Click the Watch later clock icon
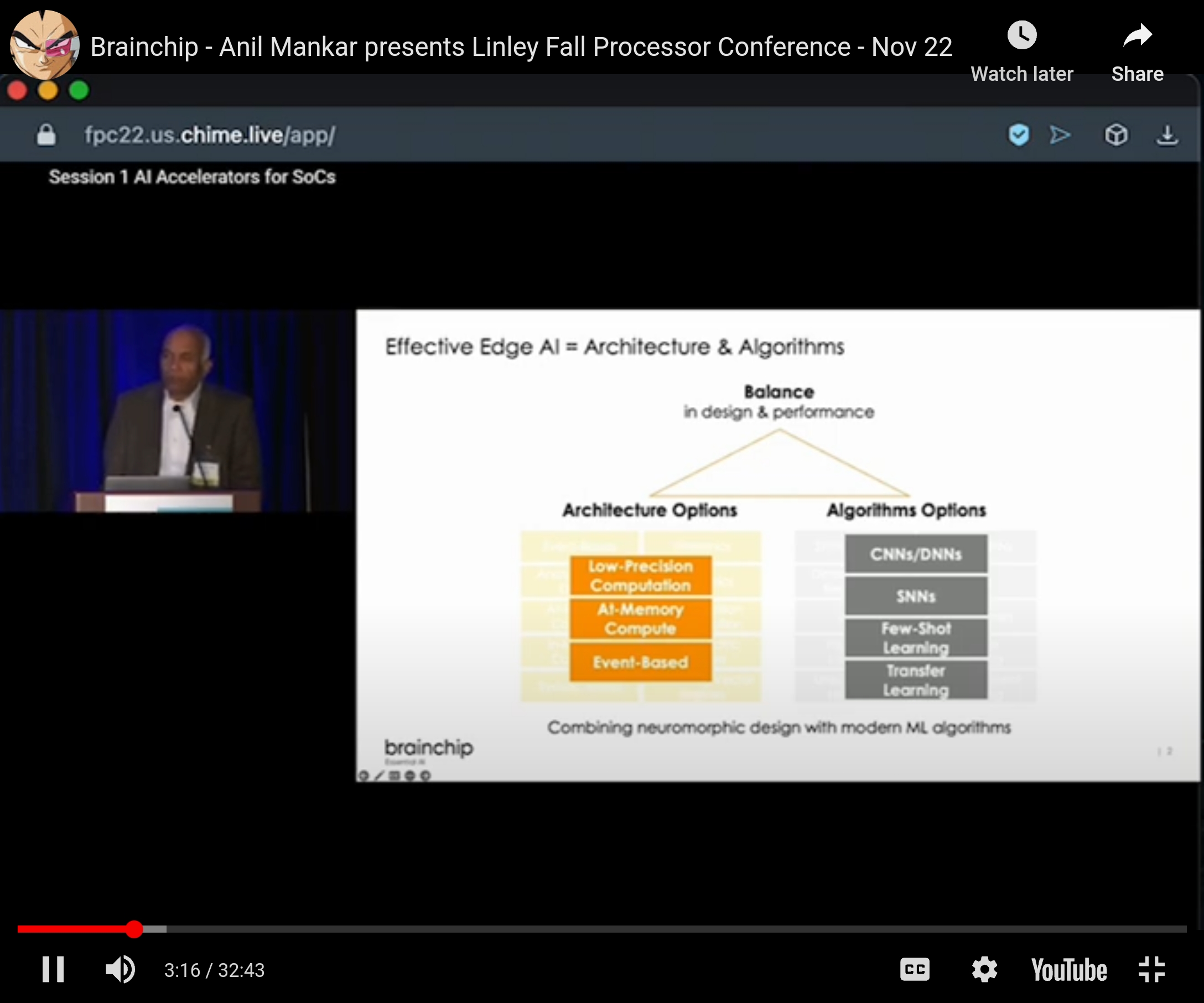This screenshot has height=1003, width=1204. pyautogui.click(x=1021, y=35)
